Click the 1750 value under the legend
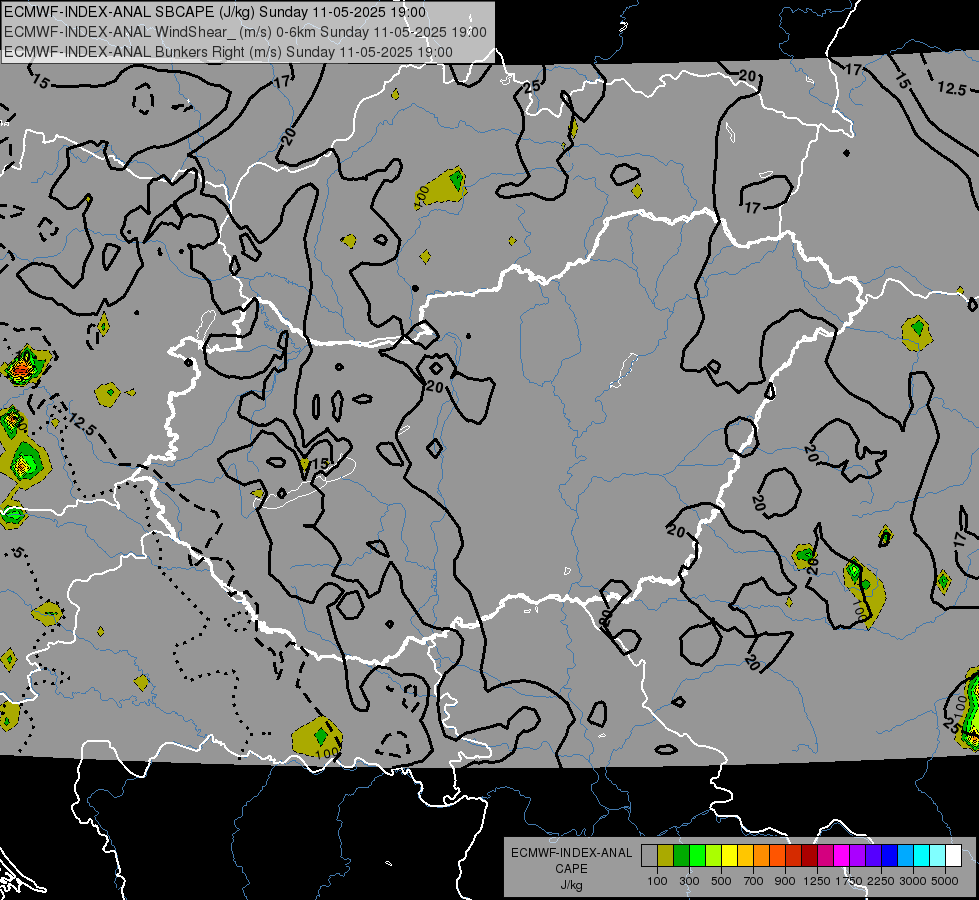Viewport: 979px width, 900px height. (849, 881)
